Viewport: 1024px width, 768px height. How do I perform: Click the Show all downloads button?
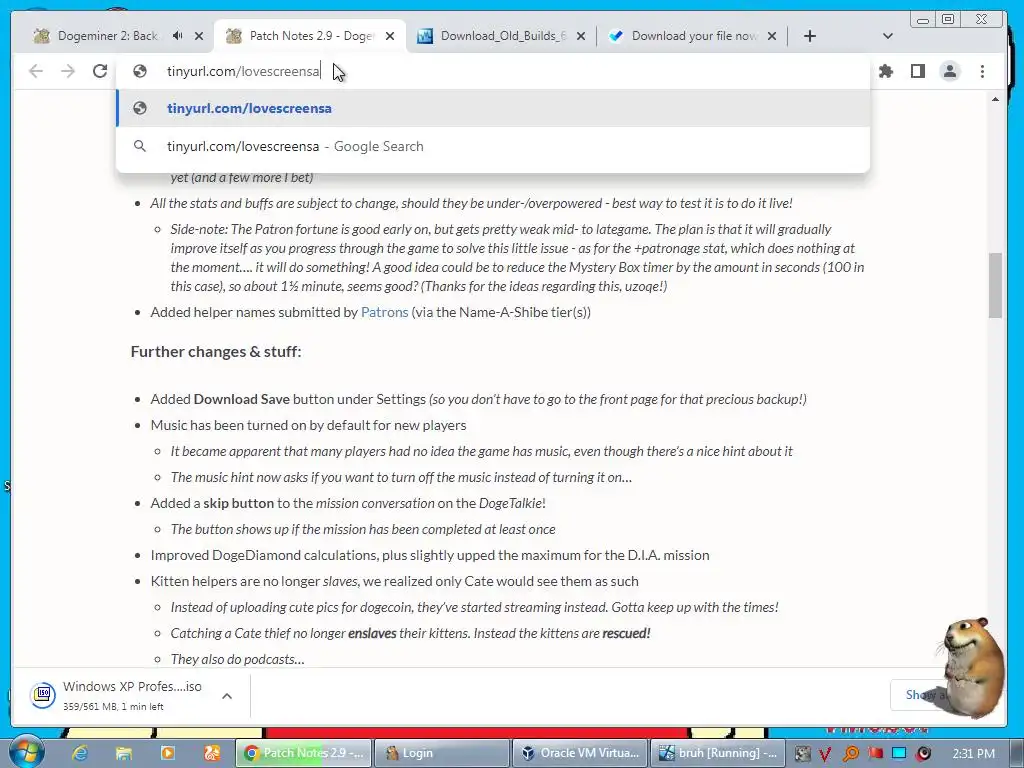click(x=920, y=695)
